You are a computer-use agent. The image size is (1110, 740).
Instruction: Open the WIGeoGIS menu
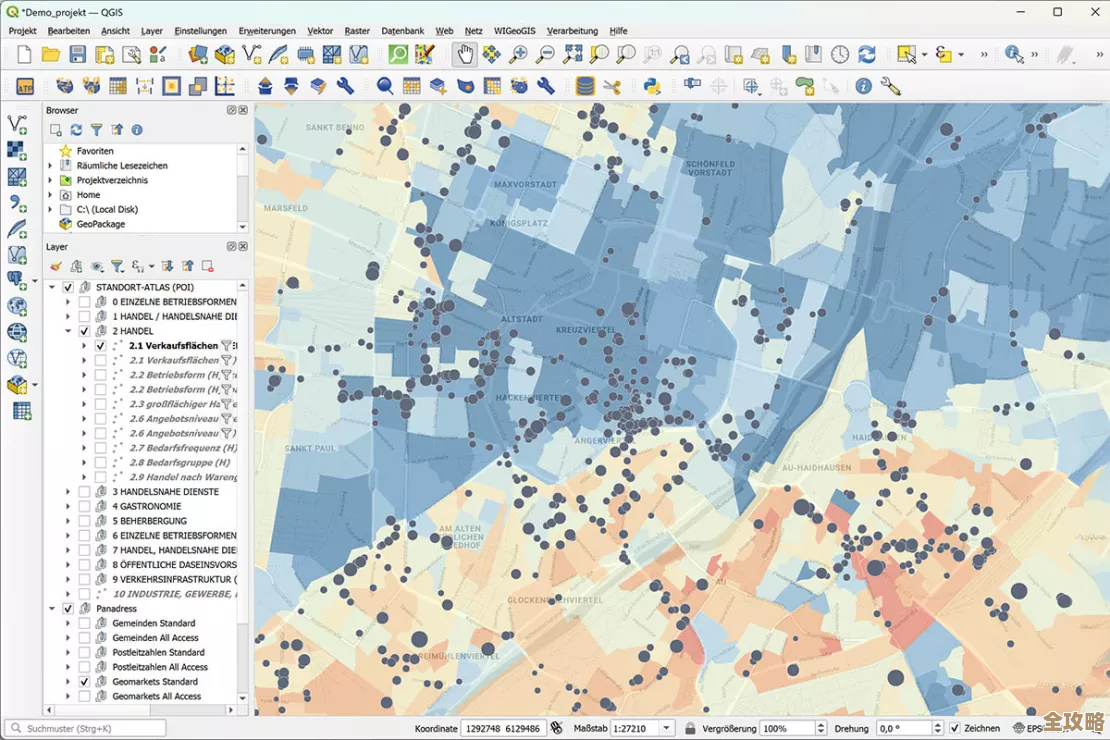(x=515, y=31)
